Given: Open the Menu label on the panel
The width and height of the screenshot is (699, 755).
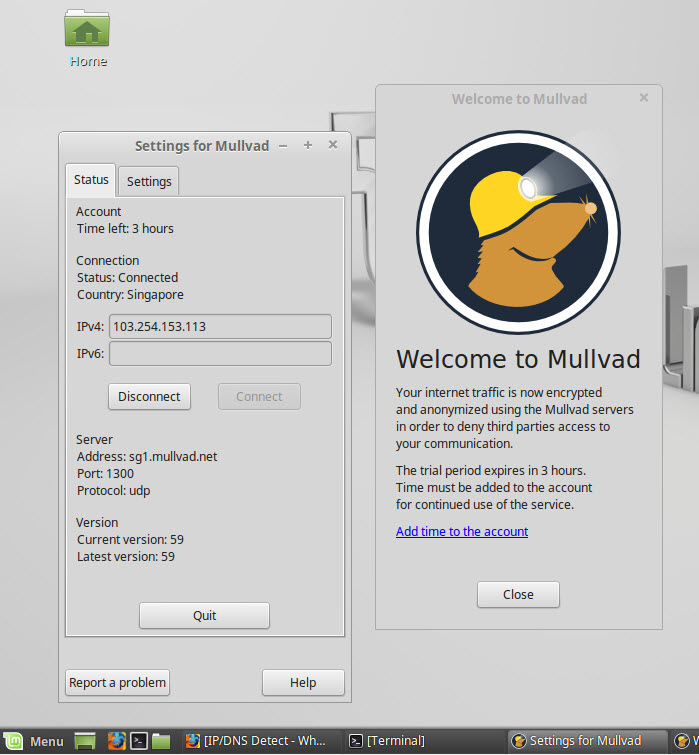Looking at the screenshot, I should click(x=47, y=741).
